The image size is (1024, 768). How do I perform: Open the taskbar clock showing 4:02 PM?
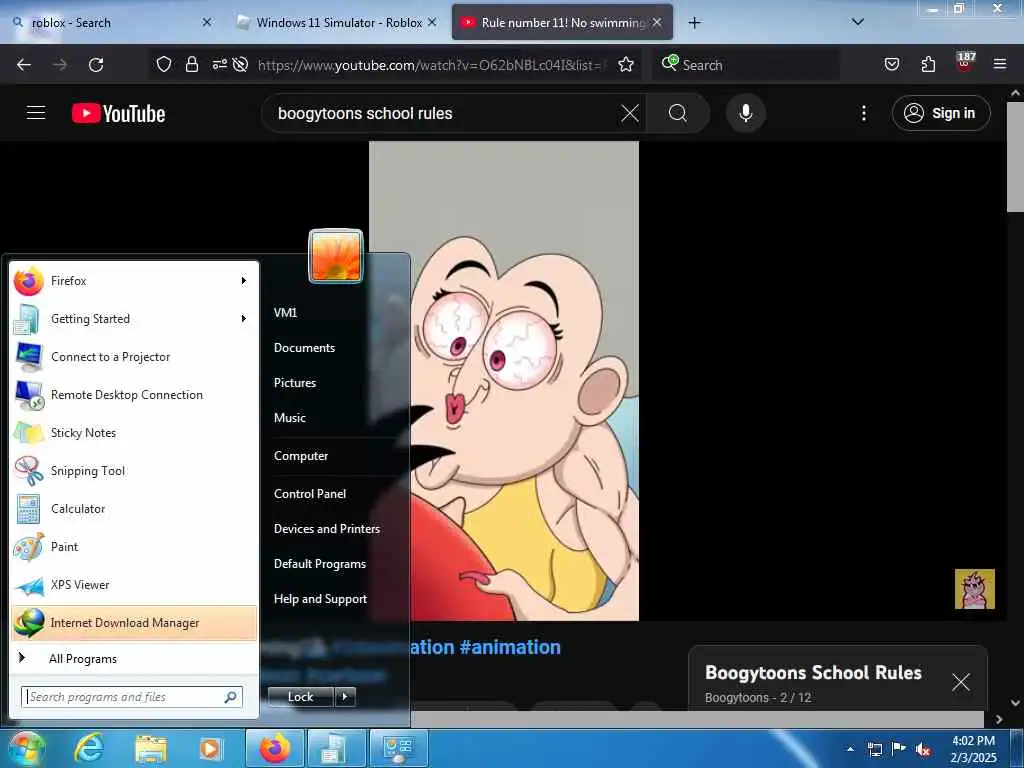coord(974,749)
